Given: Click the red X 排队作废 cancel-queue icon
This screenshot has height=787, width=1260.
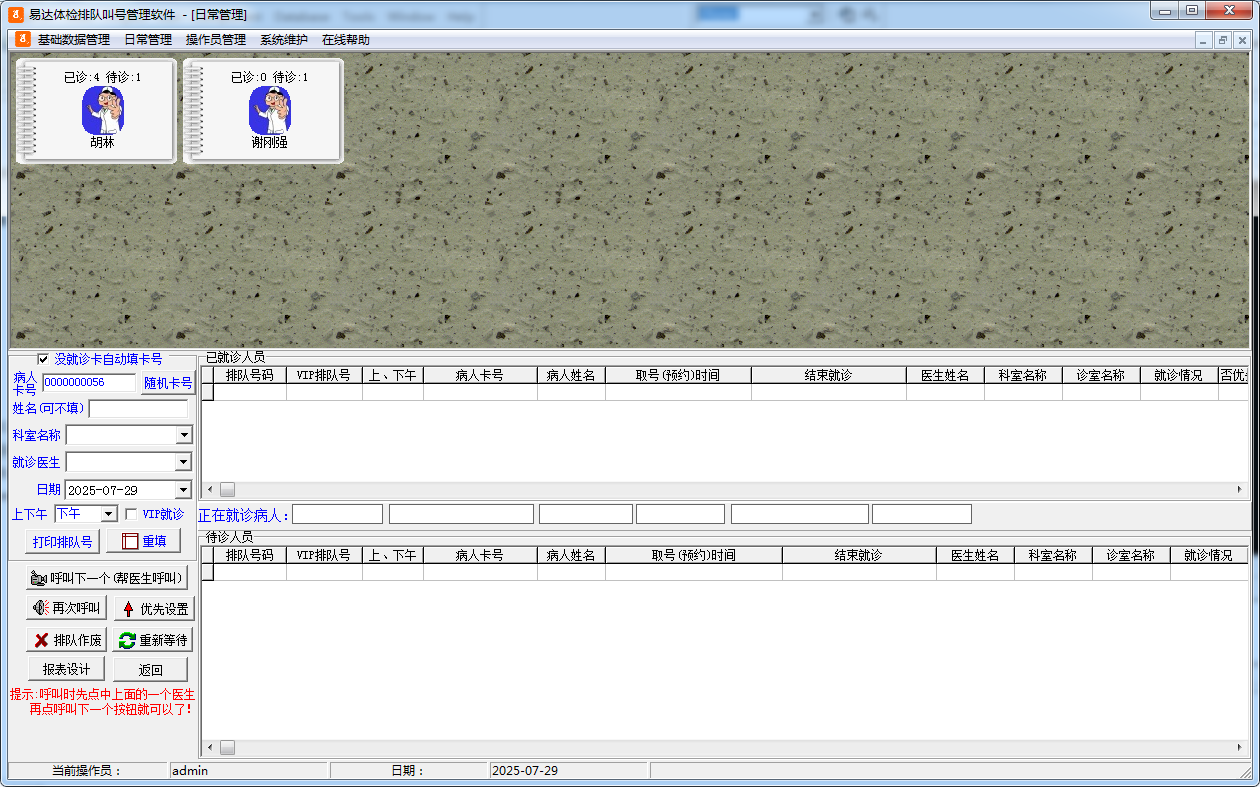Looking at the screenshot, I should tap(41, 639).
